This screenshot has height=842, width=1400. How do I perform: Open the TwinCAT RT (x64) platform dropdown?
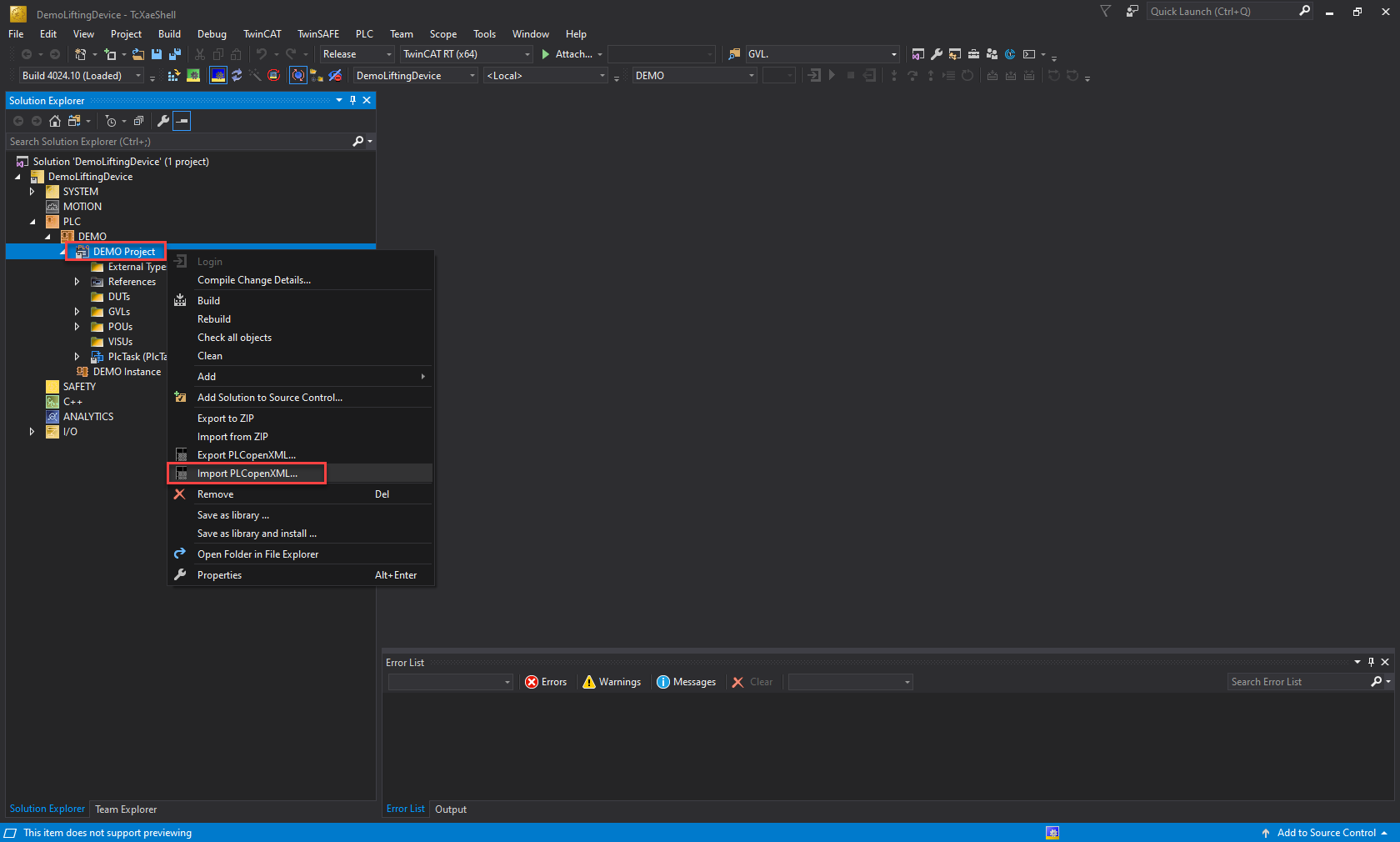467,54
